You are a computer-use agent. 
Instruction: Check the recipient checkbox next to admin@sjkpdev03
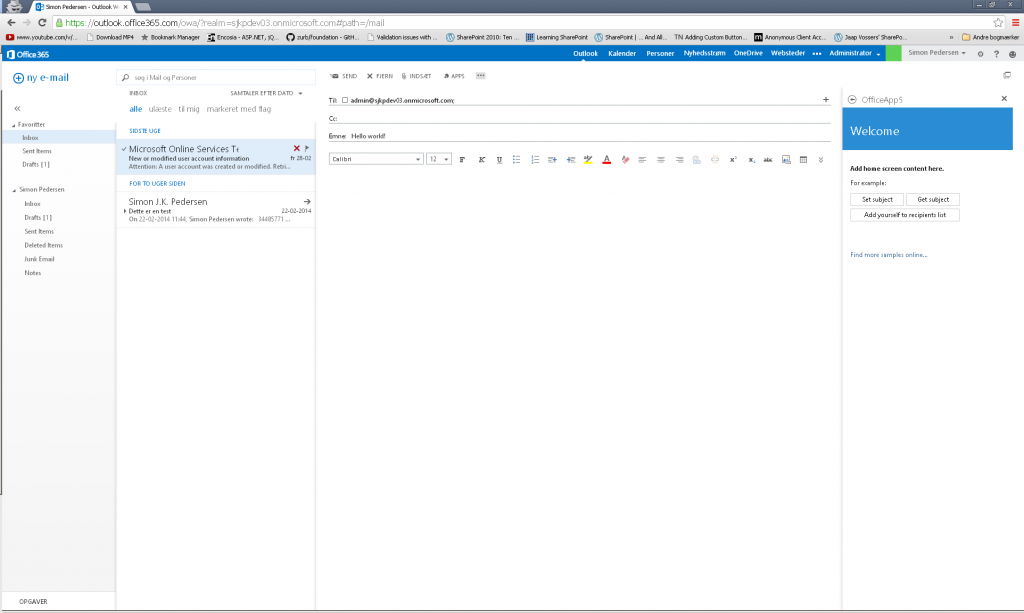(347, 99)
